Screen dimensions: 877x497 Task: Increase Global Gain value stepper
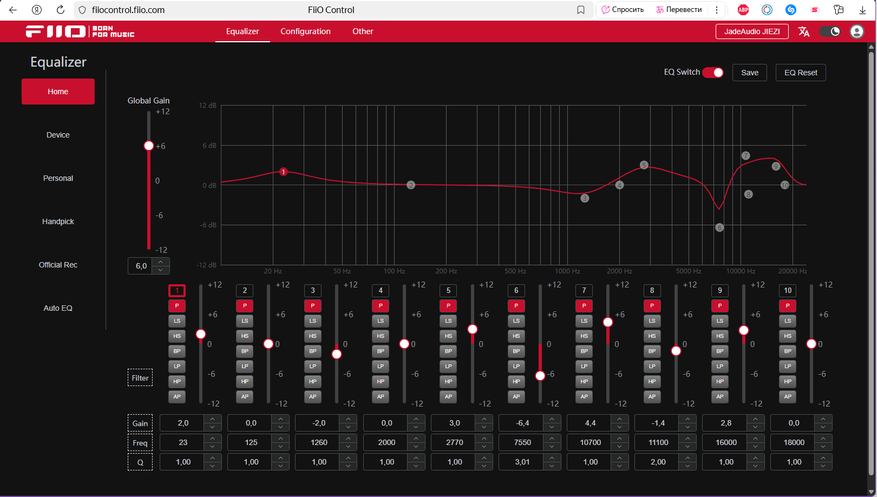click(163, 262)
